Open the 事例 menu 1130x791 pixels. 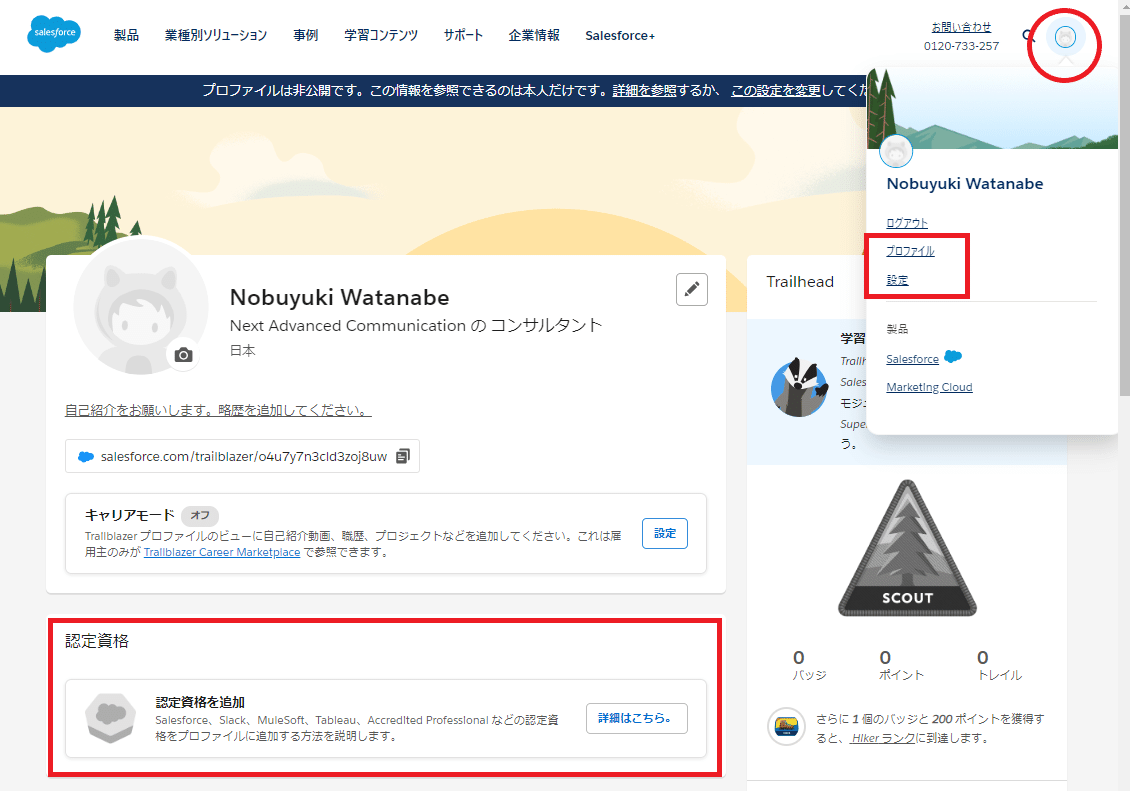coord(306,35)
